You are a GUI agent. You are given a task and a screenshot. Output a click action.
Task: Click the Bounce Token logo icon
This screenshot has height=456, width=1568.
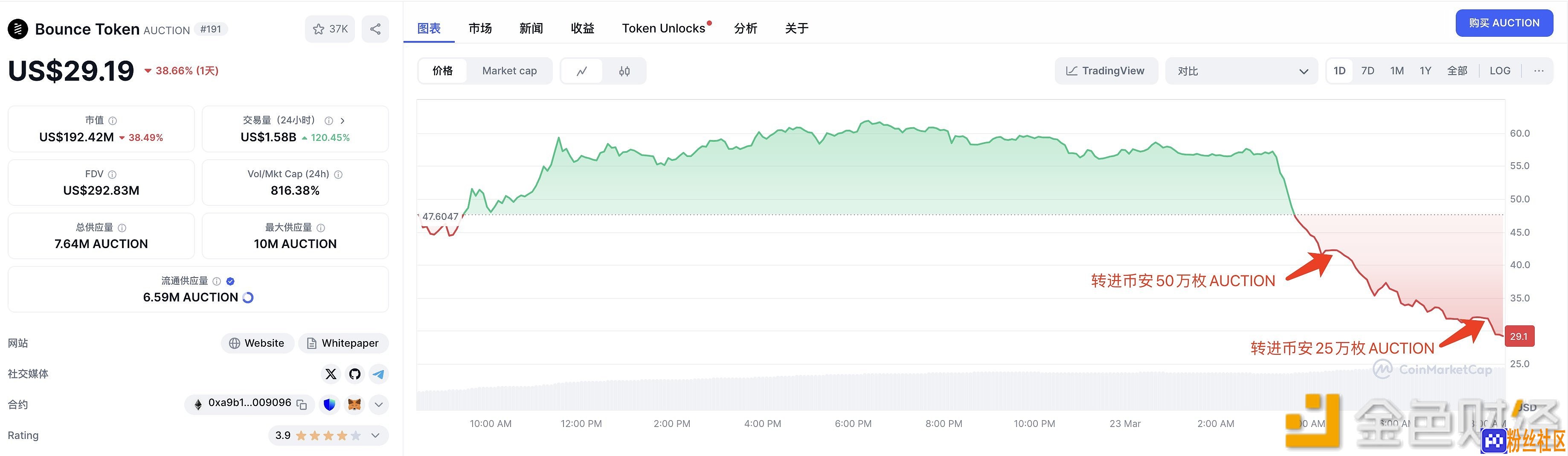tap(17, 29)
